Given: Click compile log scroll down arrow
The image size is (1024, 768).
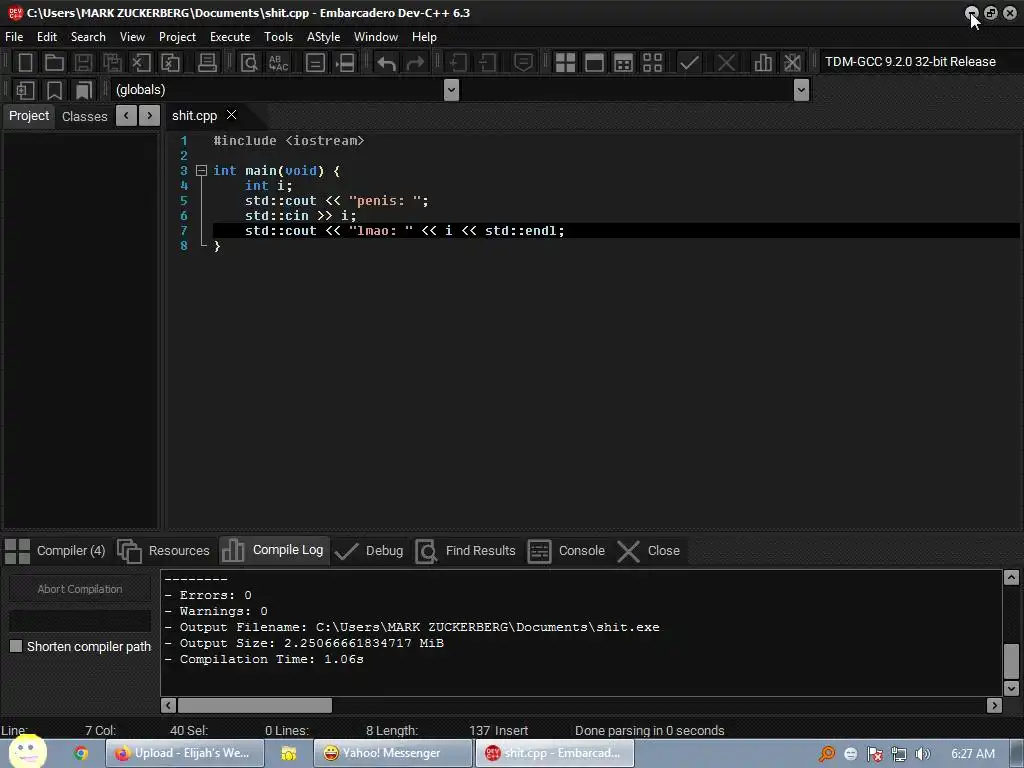Looking at the screenshot, I should coord(1011,688).
